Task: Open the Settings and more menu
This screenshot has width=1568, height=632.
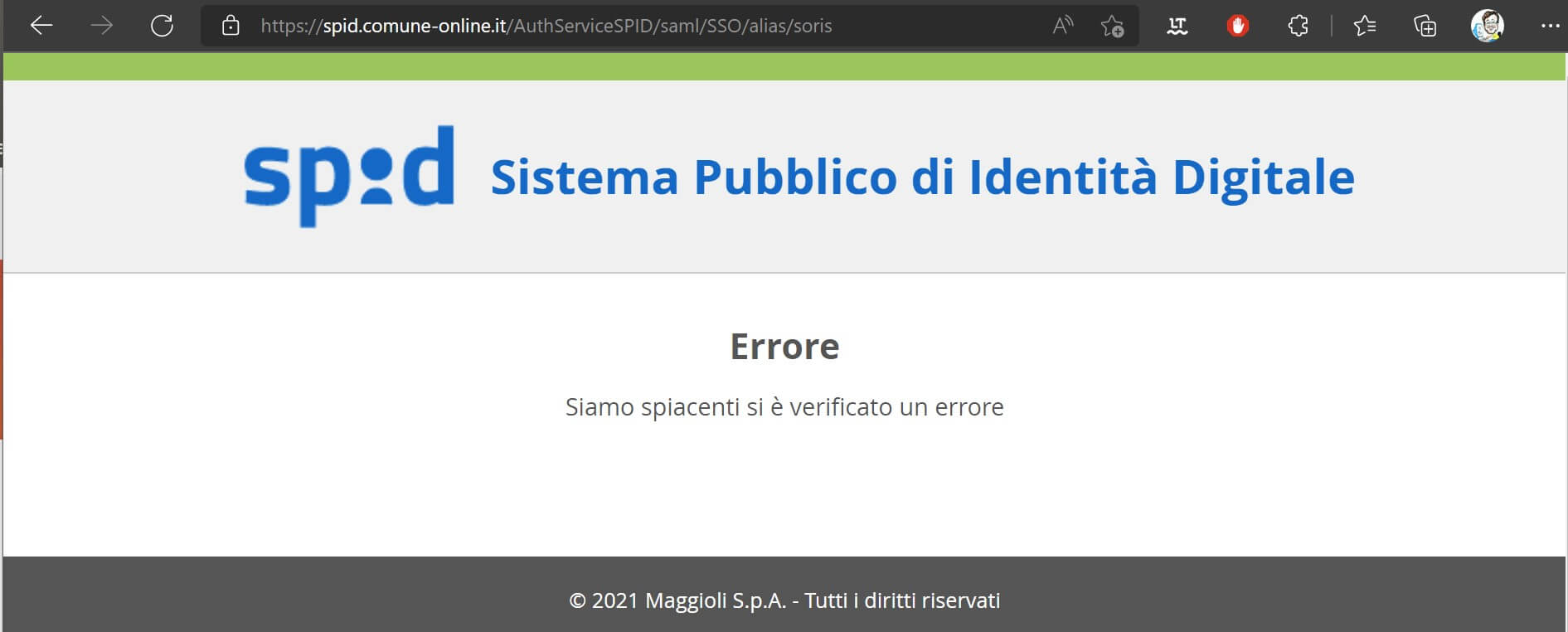Action: [1549, 26]
